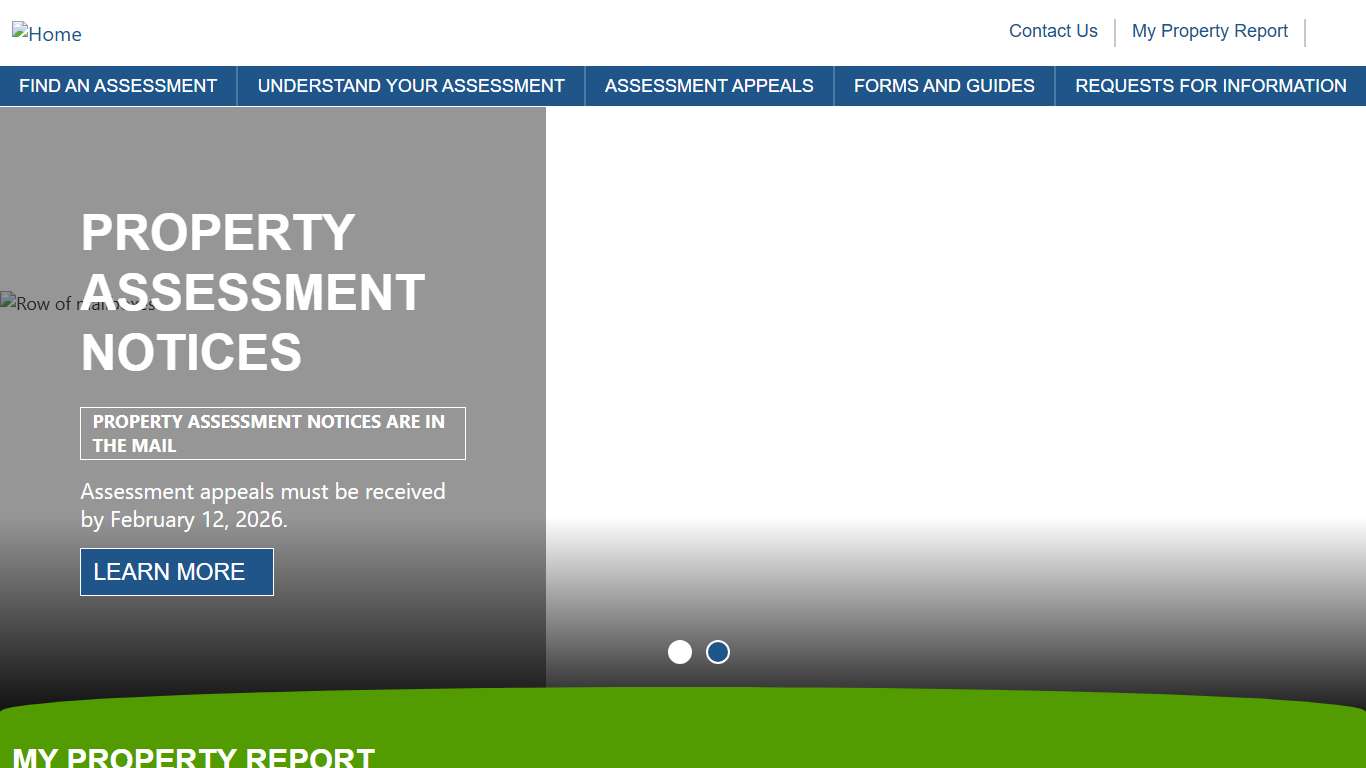Switch slides using the carousel pagination control

point(698,651)
